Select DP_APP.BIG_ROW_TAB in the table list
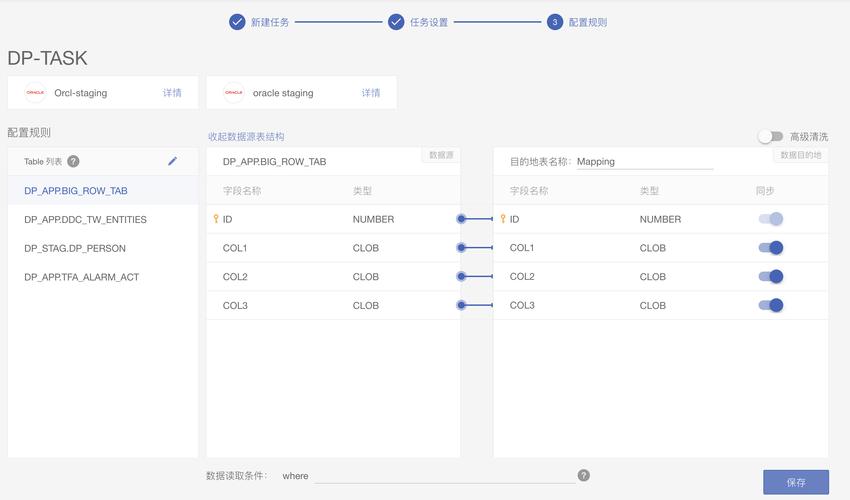The image size is (850, 500). pos(103,191)
